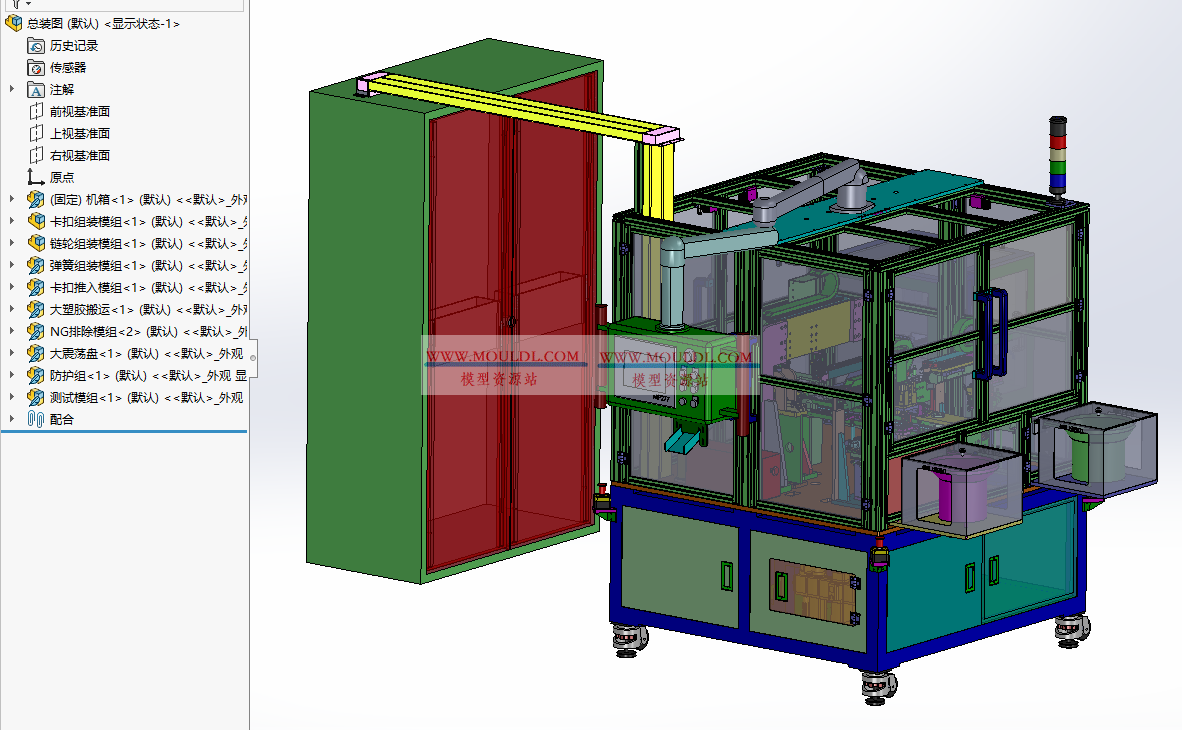Image resolution: width=1182 pixels, height=730 pixels.
Task: Expand the 配合 mates folder arrow
Action: coord(12,420)
